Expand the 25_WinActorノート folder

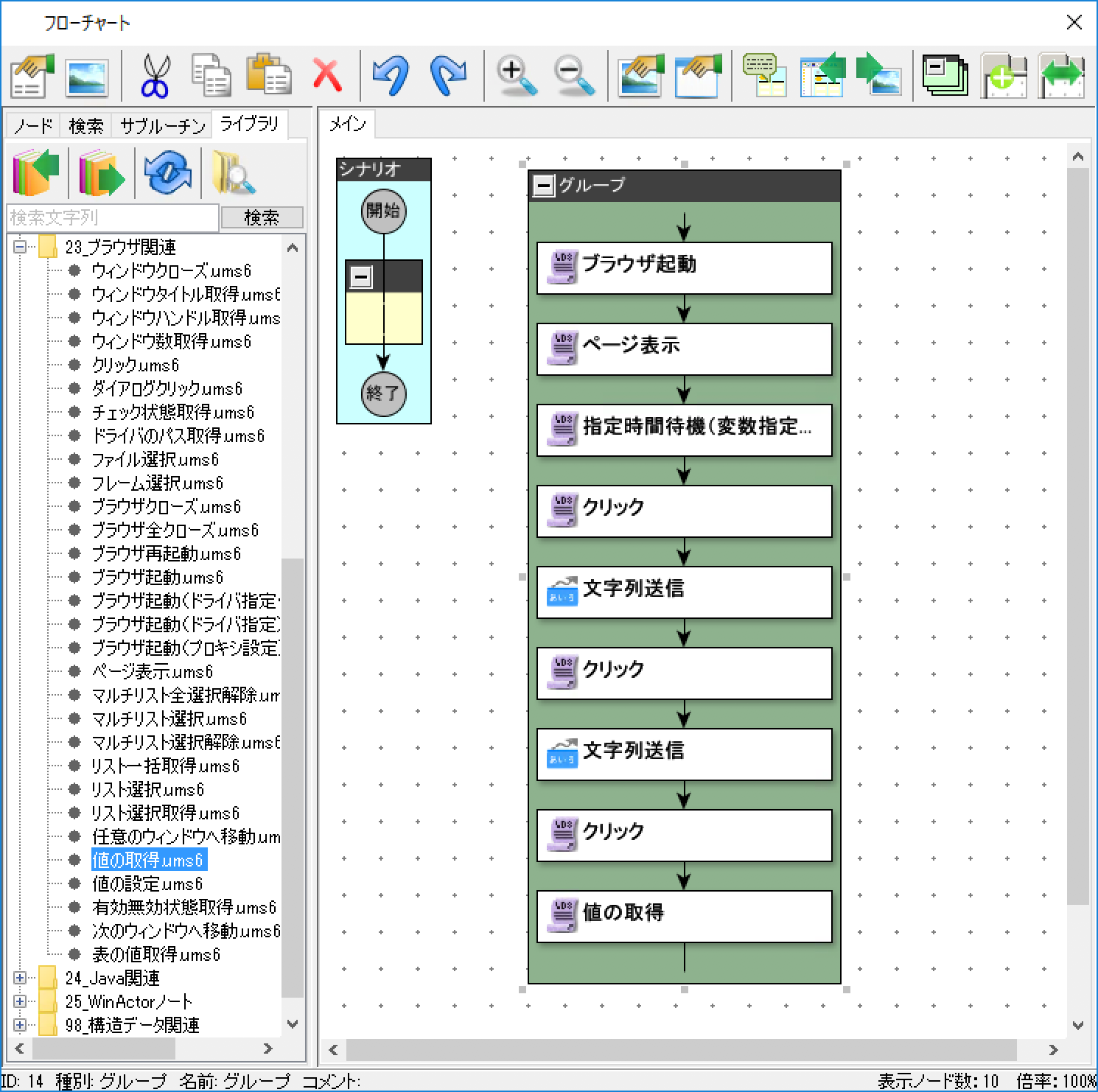20,1001
